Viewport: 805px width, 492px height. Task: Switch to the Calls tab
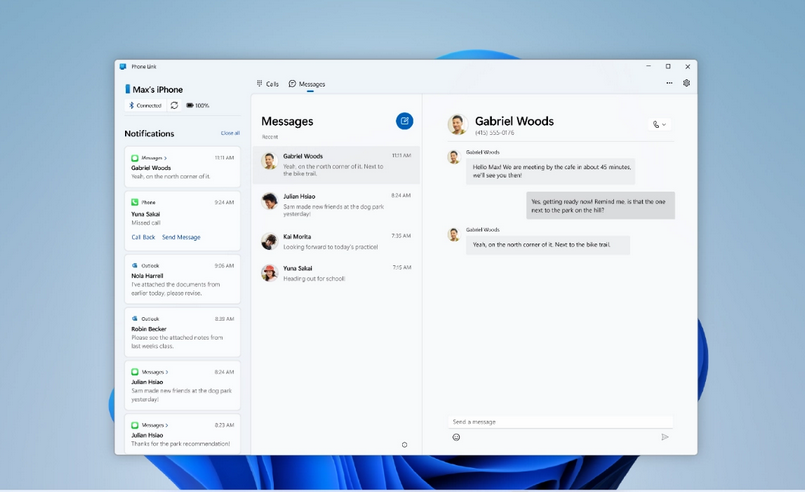click(x=267, y=84)
